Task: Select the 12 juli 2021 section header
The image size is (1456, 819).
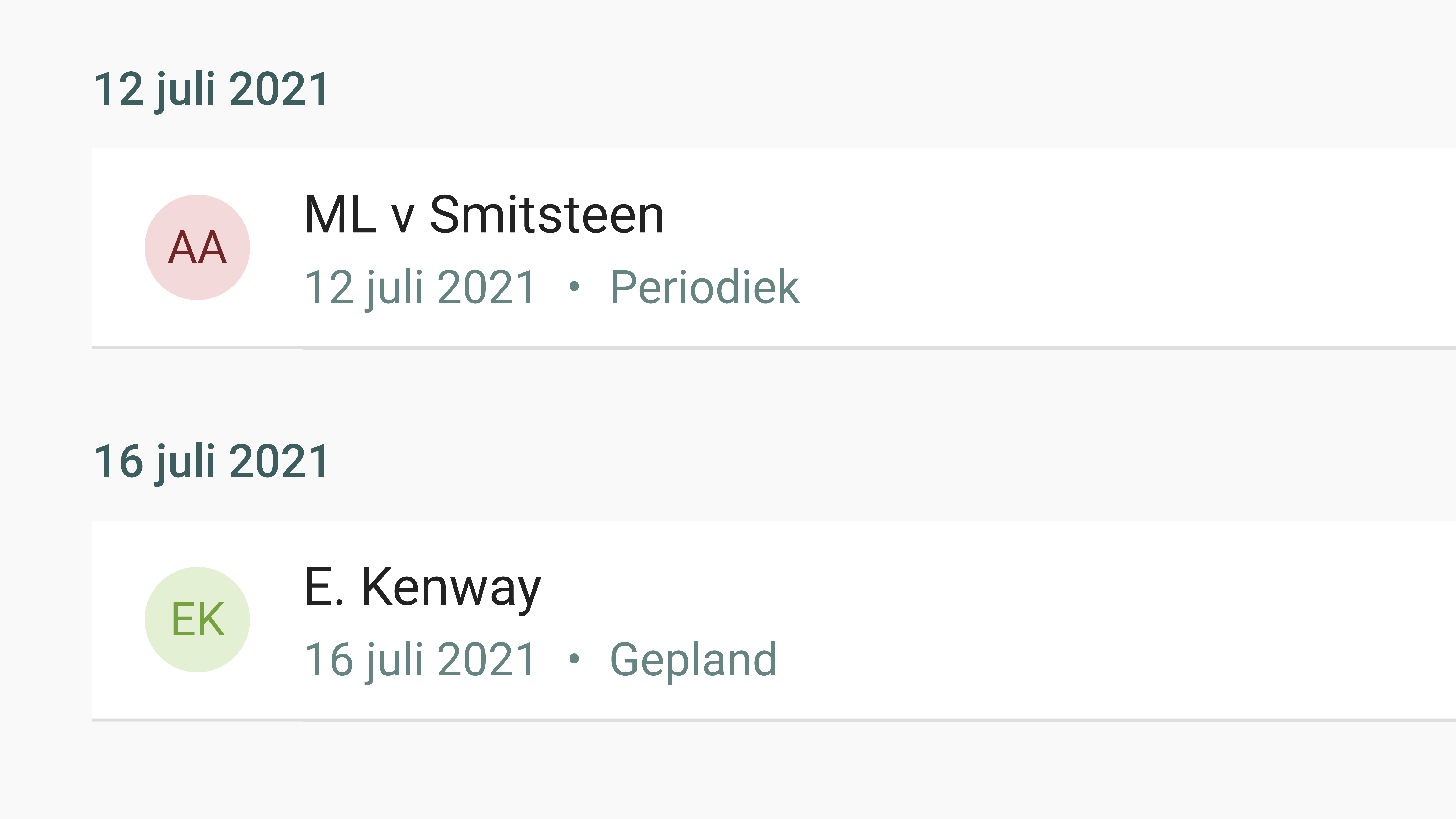Action: tap(211, 89)
